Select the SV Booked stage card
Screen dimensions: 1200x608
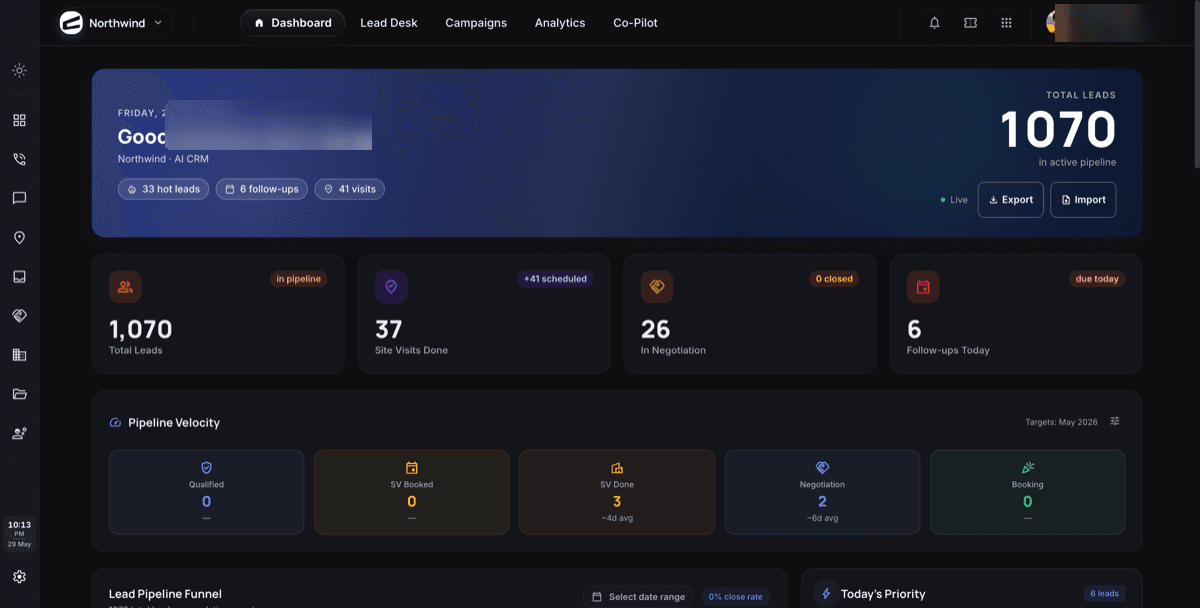(412, 492)
